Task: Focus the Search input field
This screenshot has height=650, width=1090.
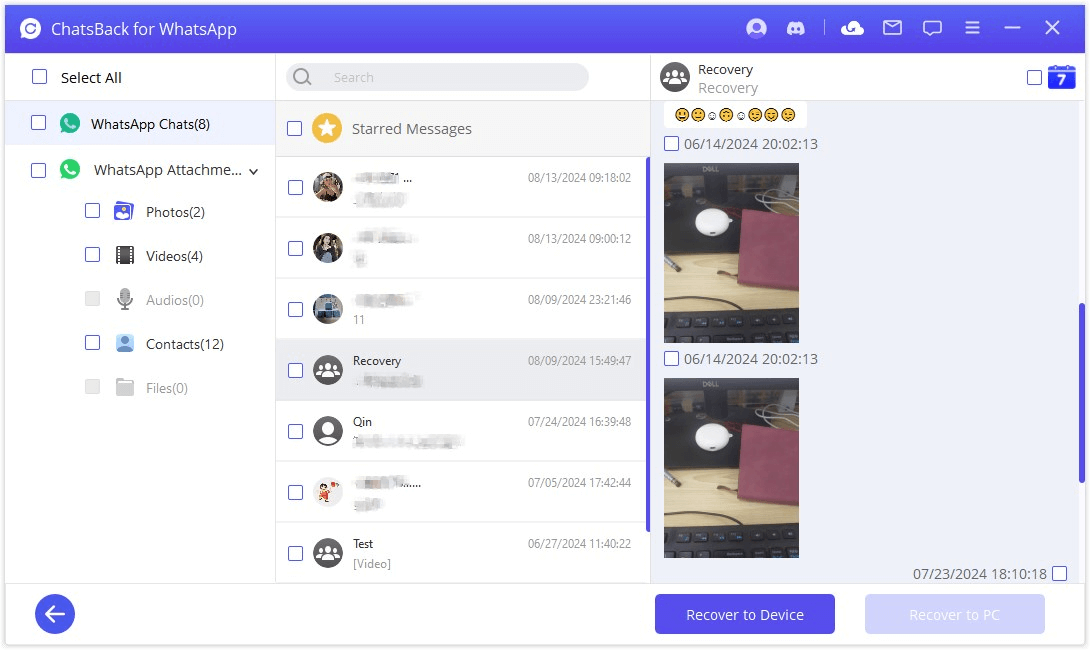Action: [437, 76]
